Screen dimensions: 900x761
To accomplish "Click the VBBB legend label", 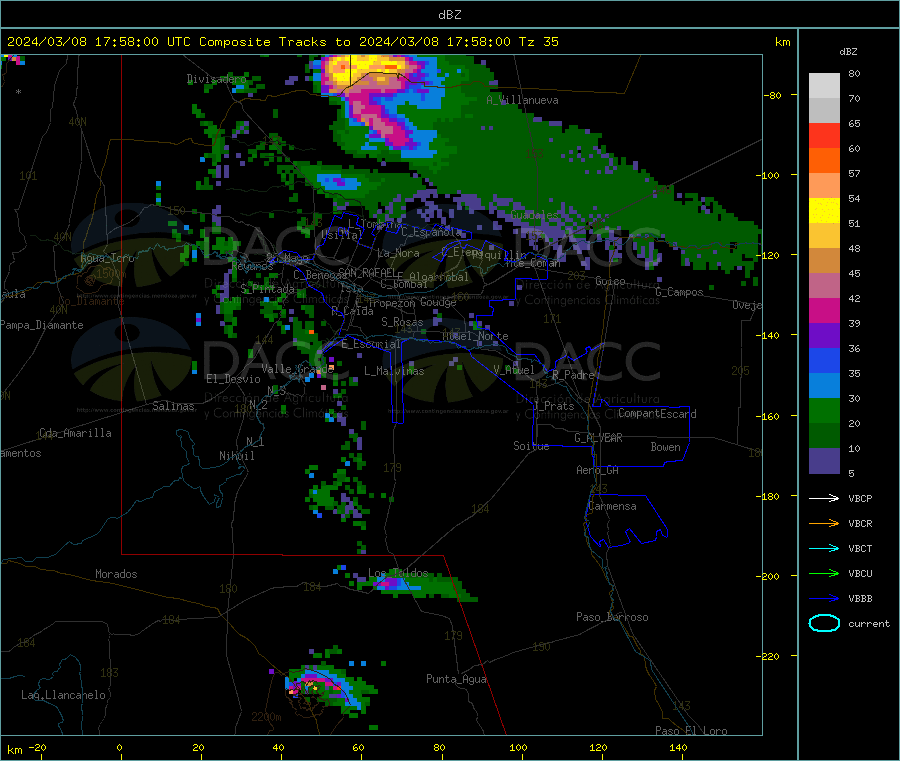I will point(860,599).
